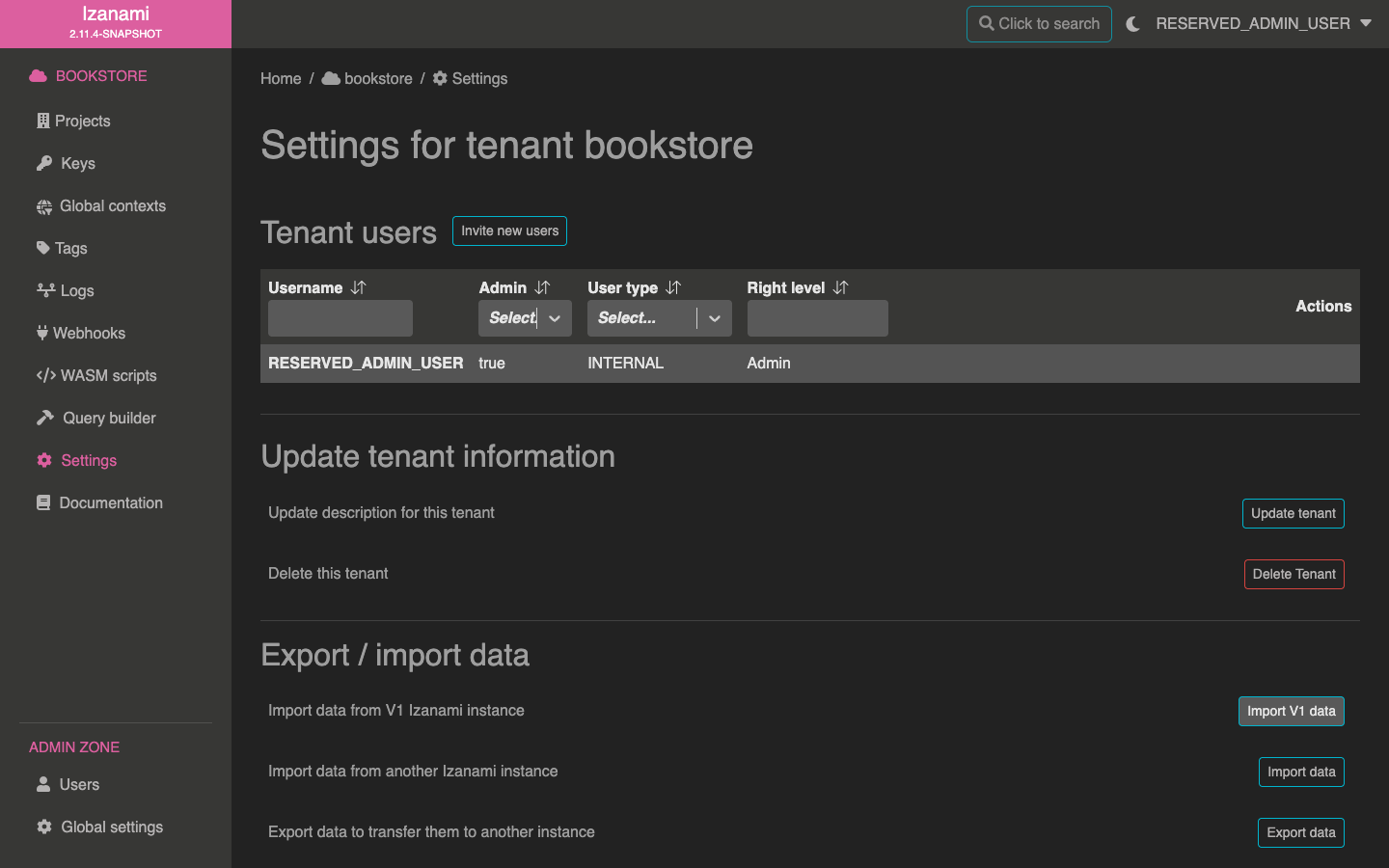Click the WASM scripts code icon
Image resolution: width=1389 pixels, height=868 pixels.
point(45,375)
